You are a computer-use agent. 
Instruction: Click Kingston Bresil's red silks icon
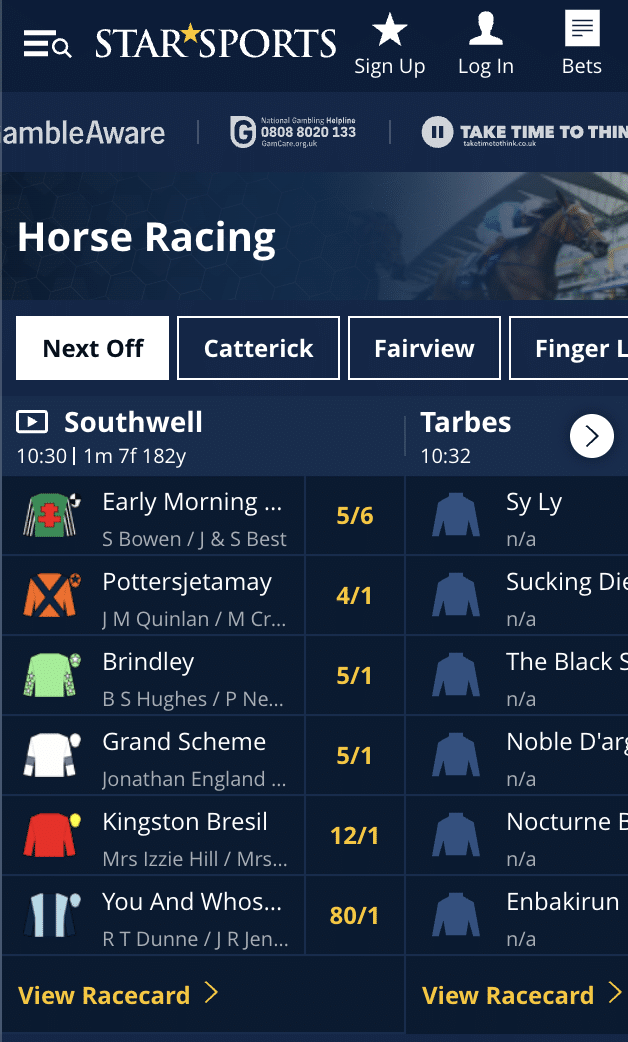click(51, 835)
